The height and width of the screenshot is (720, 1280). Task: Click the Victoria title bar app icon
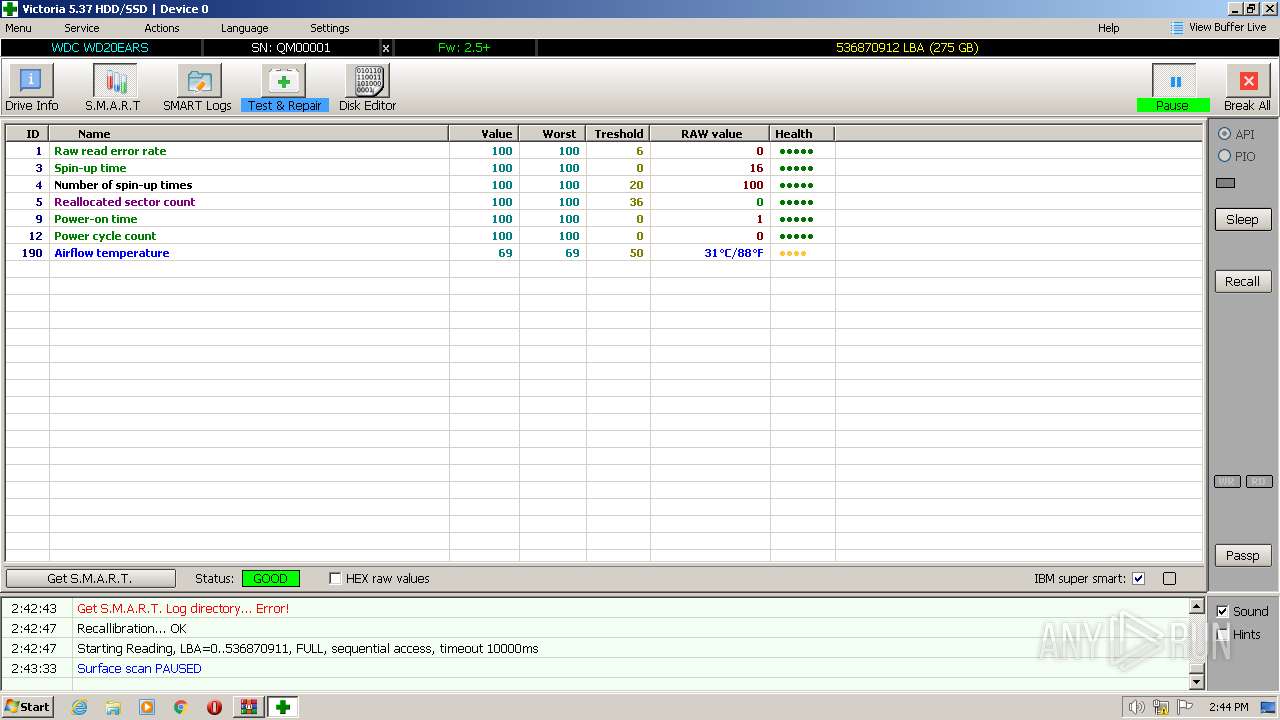pos(9,9)
